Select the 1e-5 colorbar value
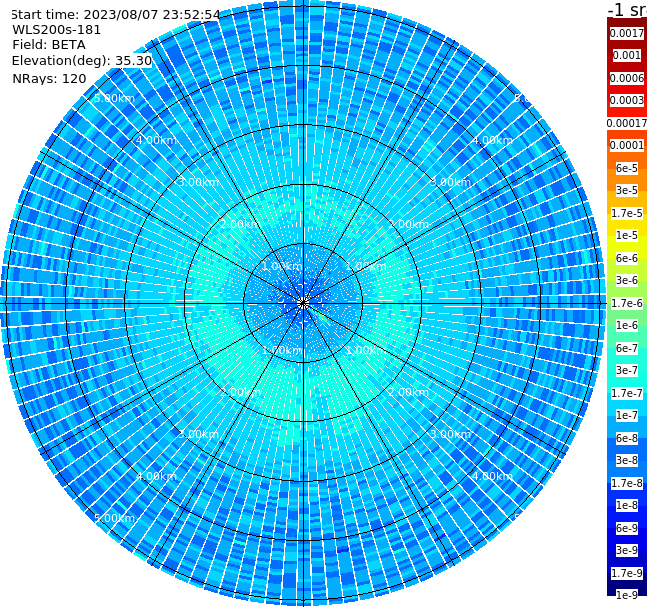Image resolution: width=647 pixels, height=607 pixels. (x=627, y=235)
